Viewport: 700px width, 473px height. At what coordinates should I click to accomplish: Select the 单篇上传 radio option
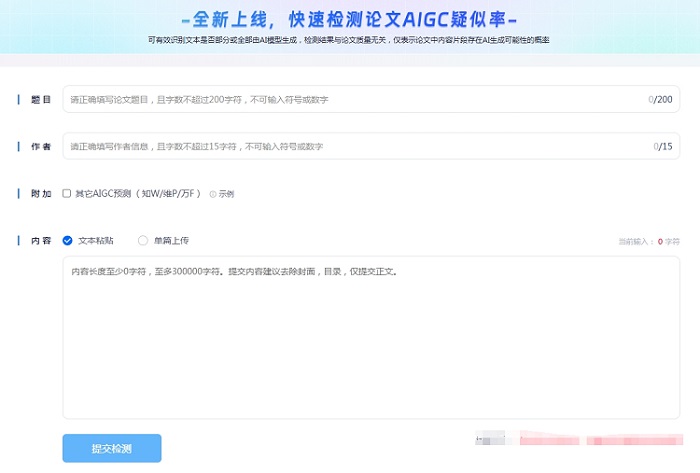click(143, 240)
